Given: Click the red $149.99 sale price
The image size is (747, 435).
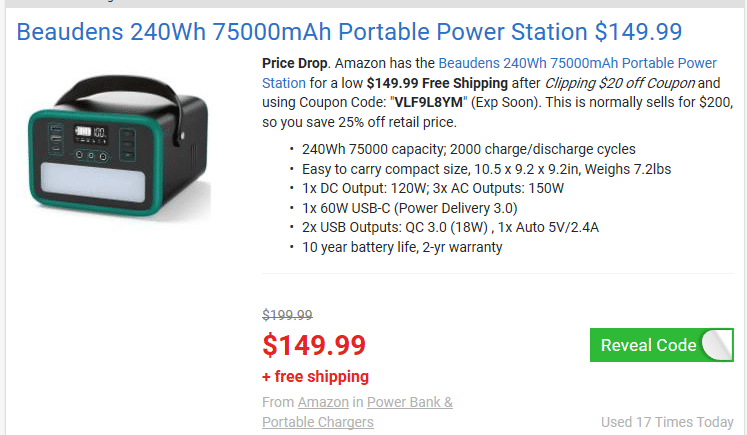Looking at the screenshot, I should point(314,345).
